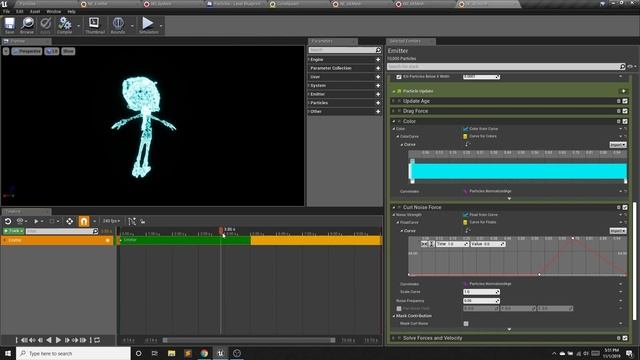Open the Window menu
Screen dimensions: 640x360
[53, 11]
